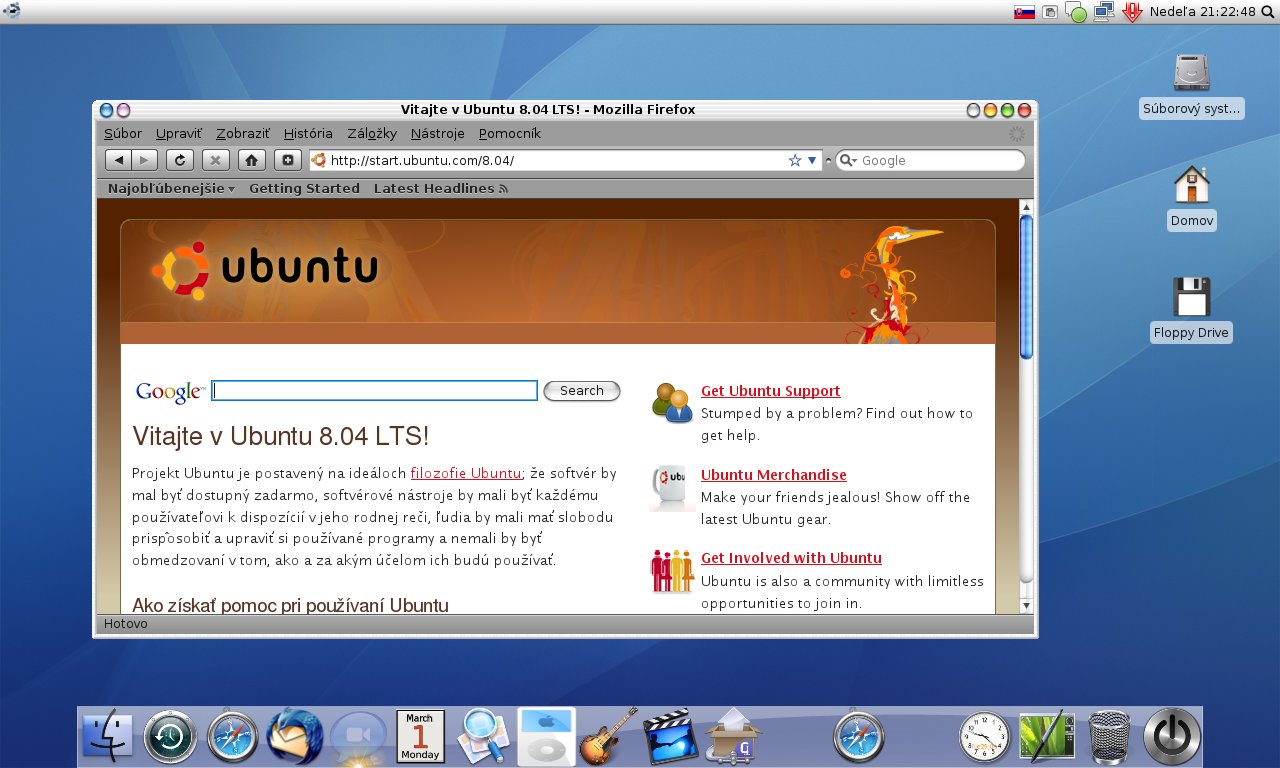Image resolution: width=1280 pixels, height=768 pixels.
Task: Click the power button dock icon
Action: click(x=1172, y=737)
